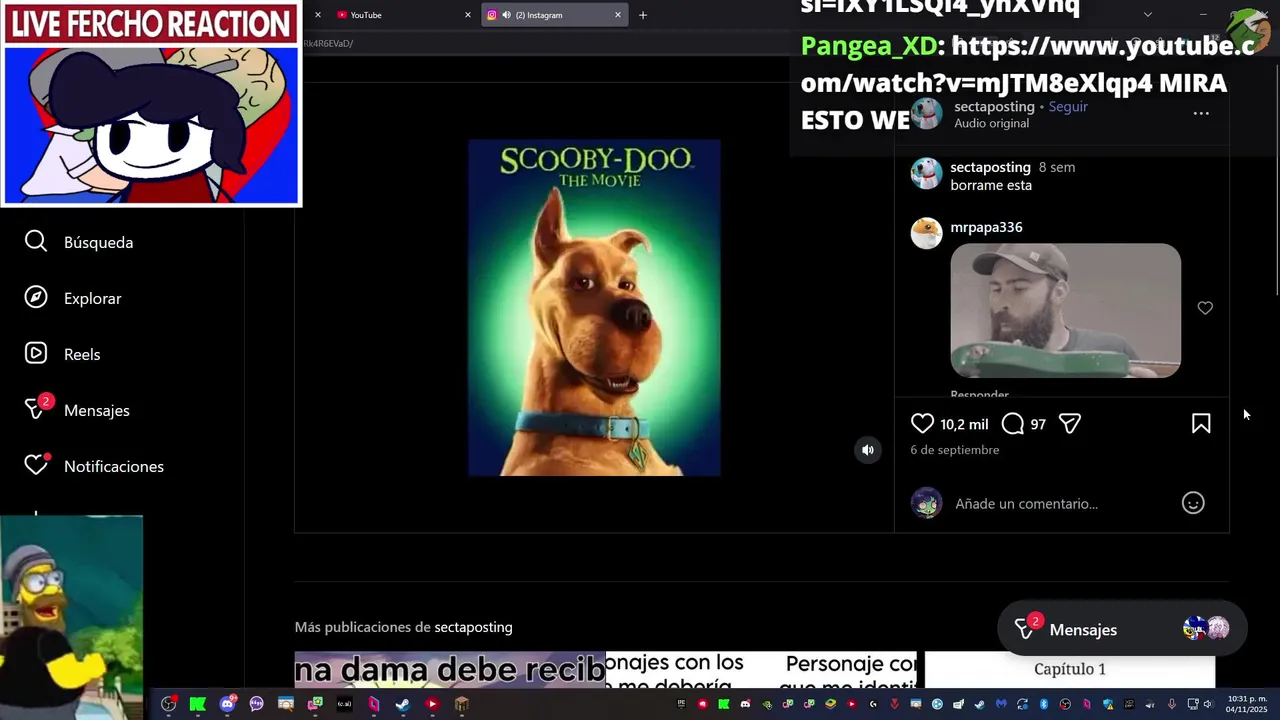Open the floating Mensajes popup button

1122,629
